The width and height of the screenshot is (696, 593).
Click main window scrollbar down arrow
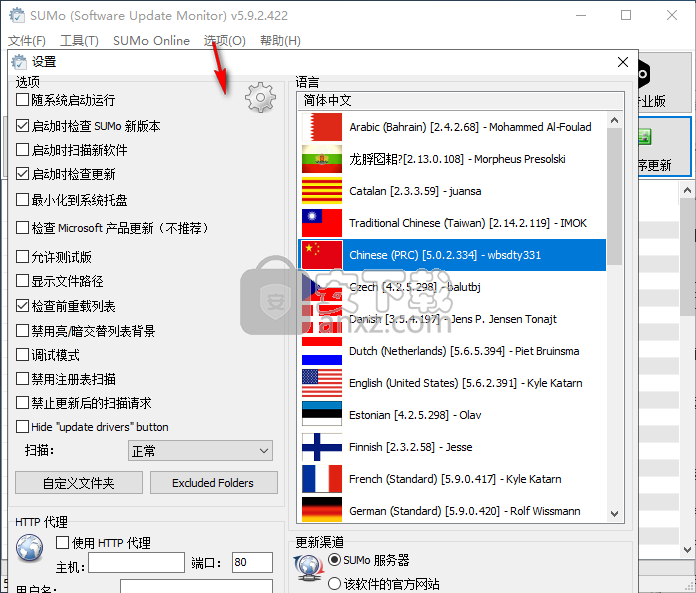point(687,550)
